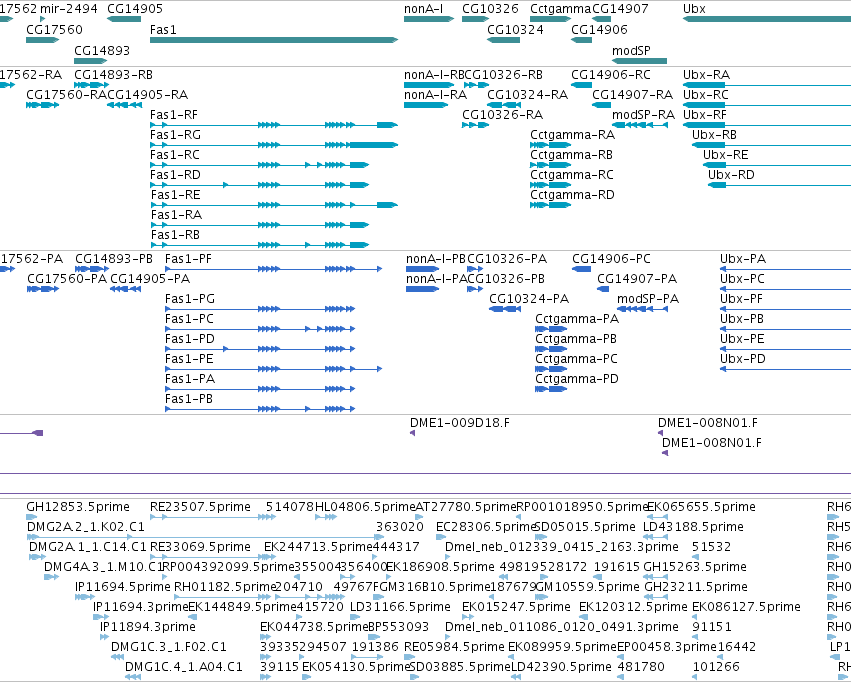
Task: Click the Fas1-PG protein label
Action: coord(190,299)
